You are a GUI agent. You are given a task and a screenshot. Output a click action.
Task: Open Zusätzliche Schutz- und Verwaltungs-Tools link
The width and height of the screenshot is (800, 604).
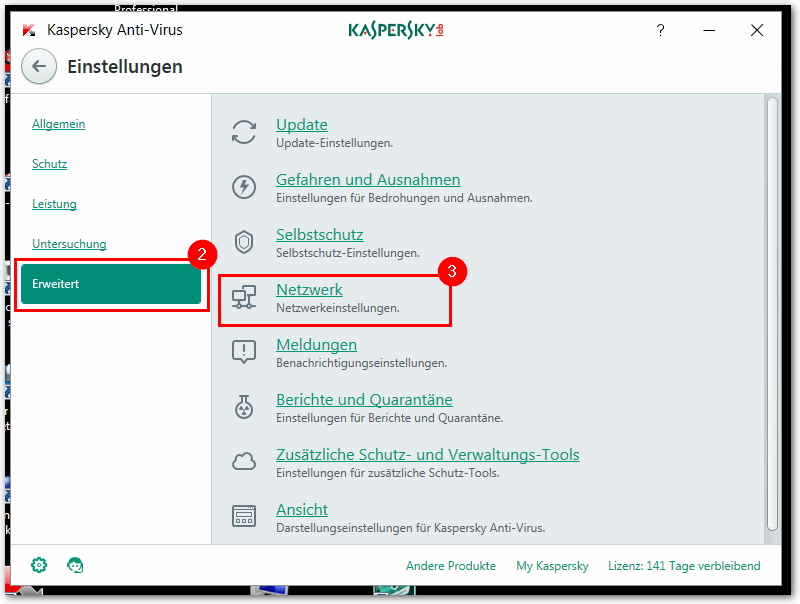428,455
